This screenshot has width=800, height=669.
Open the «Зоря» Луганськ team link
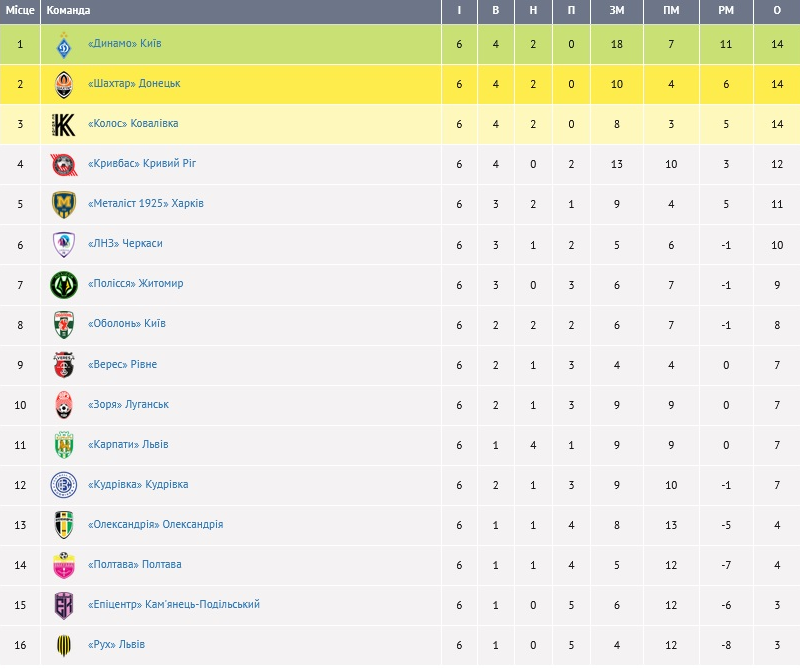click(x=128, y=404)
